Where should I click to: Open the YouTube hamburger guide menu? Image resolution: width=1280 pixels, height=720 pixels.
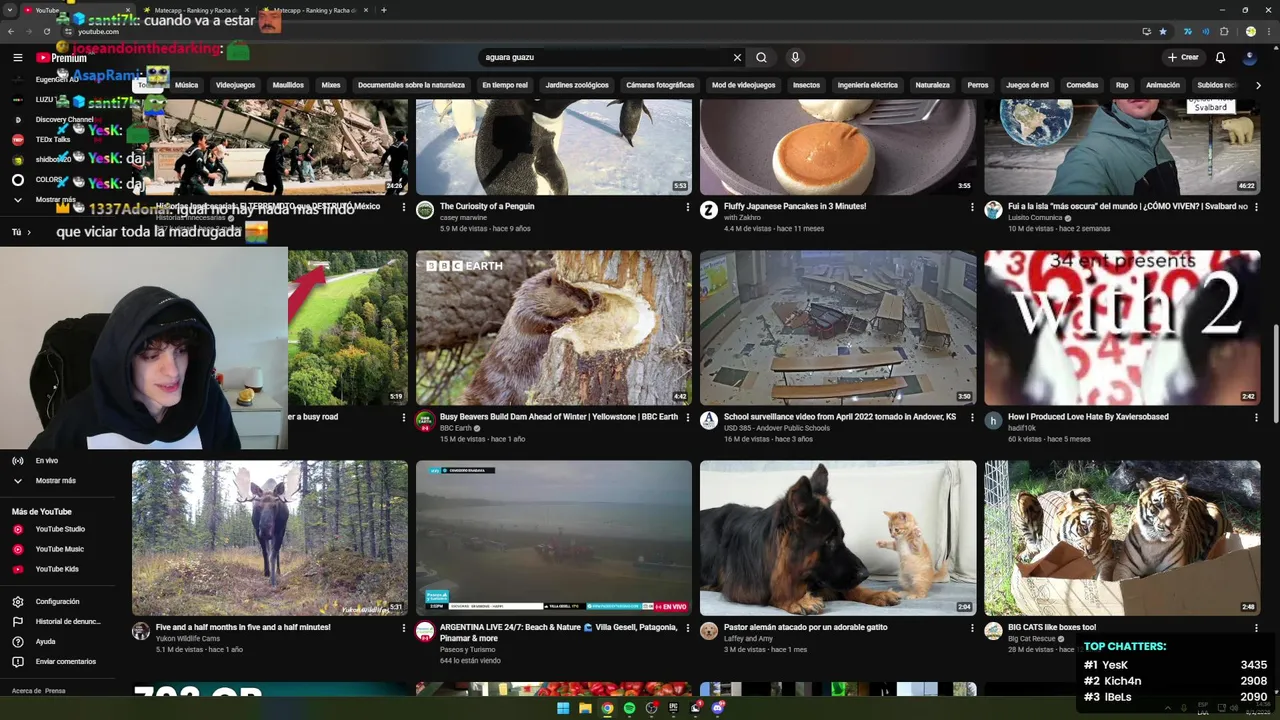click(18, 58)
